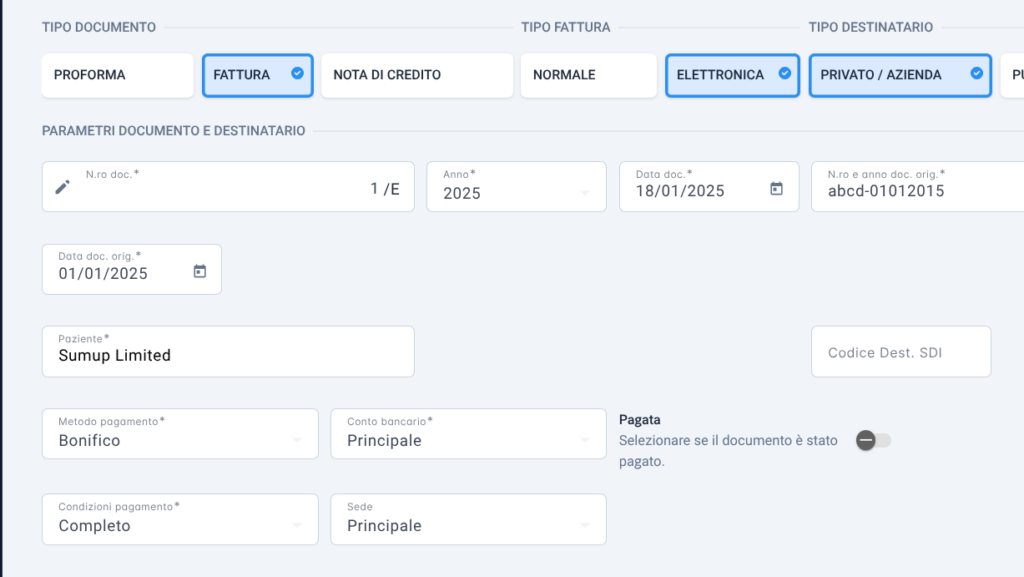Open the Data doc. orig. calendar icon

[x=199, y=271]
